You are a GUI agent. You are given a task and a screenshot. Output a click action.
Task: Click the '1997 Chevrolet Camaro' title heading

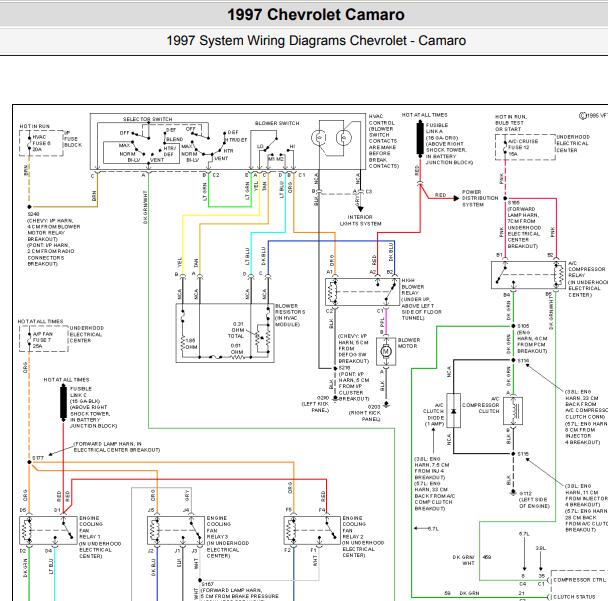(x=316, y=15)
